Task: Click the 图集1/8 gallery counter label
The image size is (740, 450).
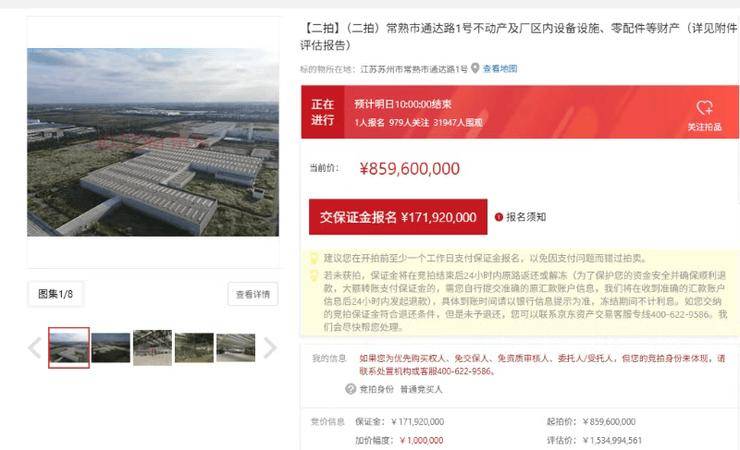Action: 56,294
